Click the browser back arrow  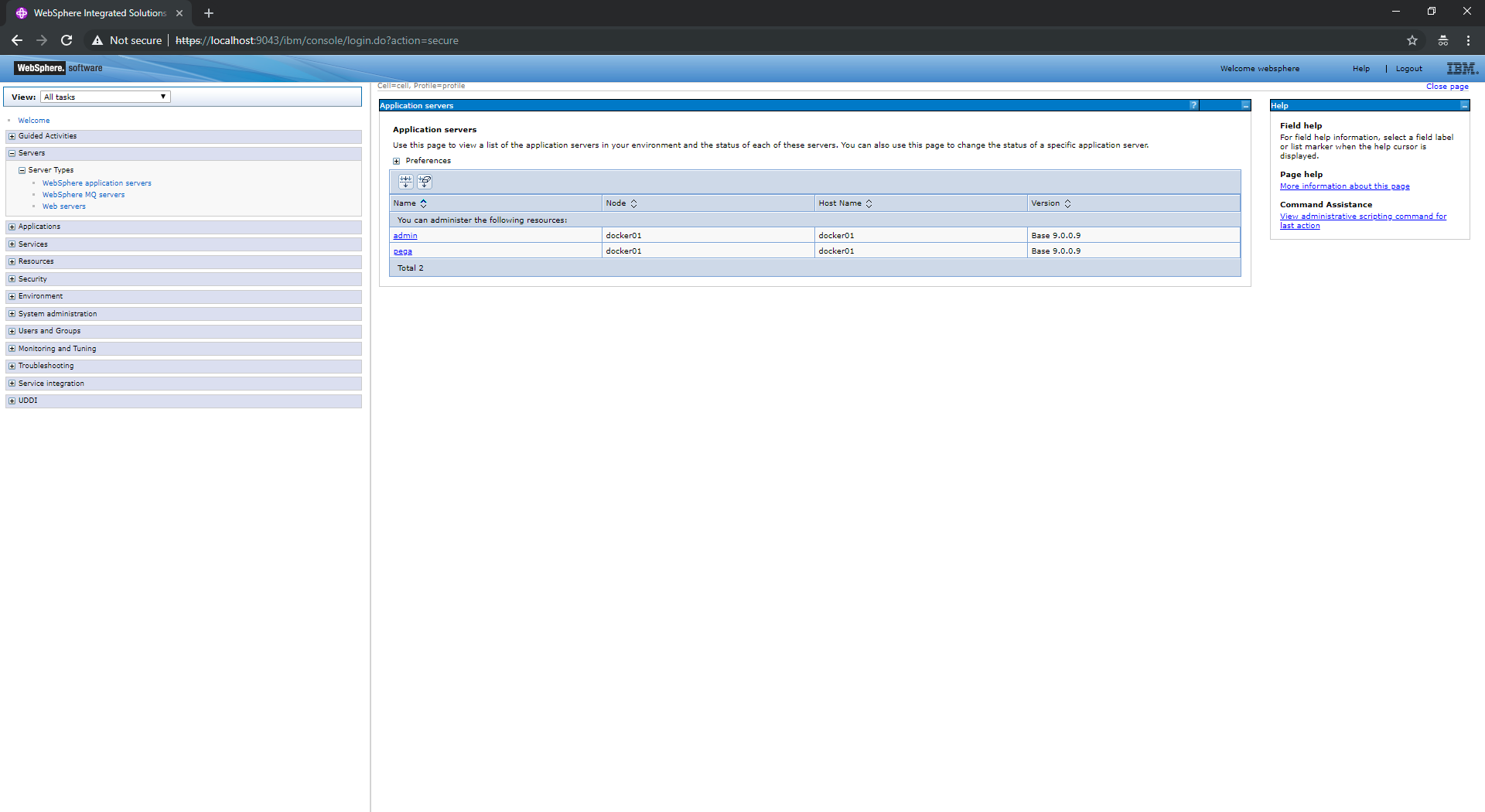(x=17, y=40)
